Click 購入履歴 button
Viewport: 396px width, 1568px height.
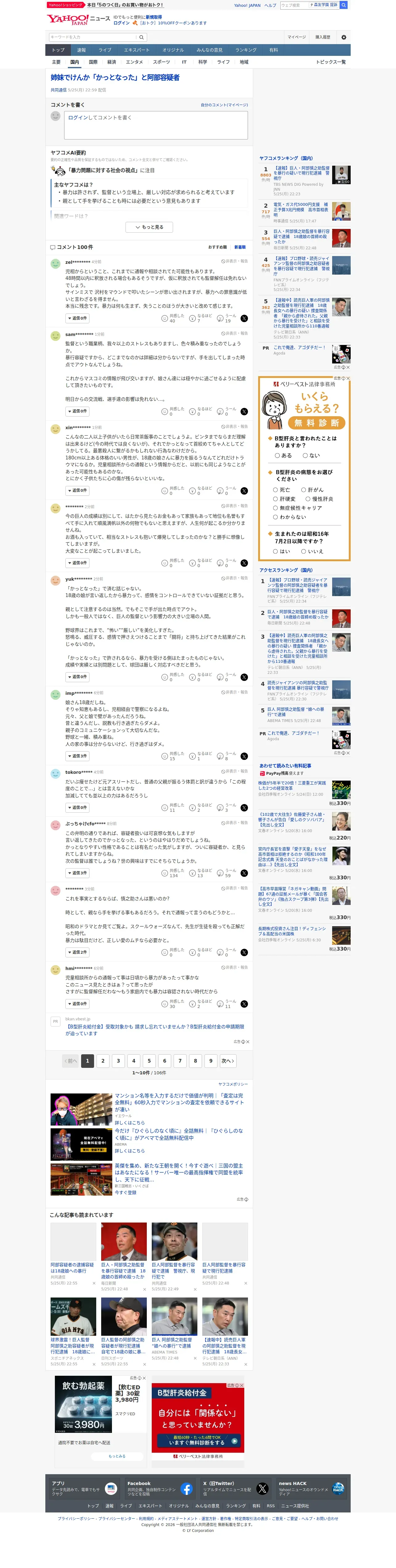(x=323, y=37)
